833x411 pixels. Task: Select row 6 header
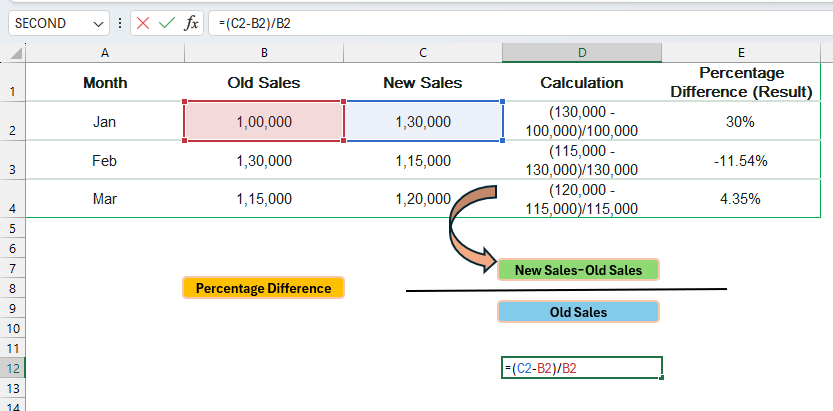pyautogui.click(x=13, y=248)
